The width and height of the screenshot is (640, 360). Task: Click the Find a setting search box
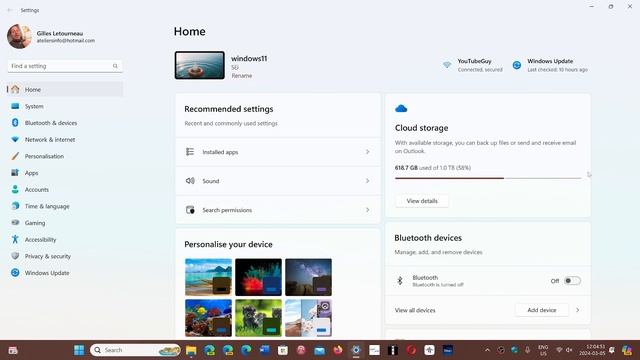pyautogui.click(x=65, y=66)
